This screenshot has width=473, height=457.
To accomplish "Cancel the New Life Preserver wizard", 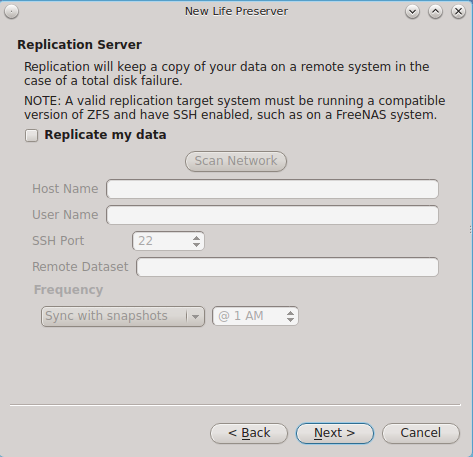I will tap(421, 433).
